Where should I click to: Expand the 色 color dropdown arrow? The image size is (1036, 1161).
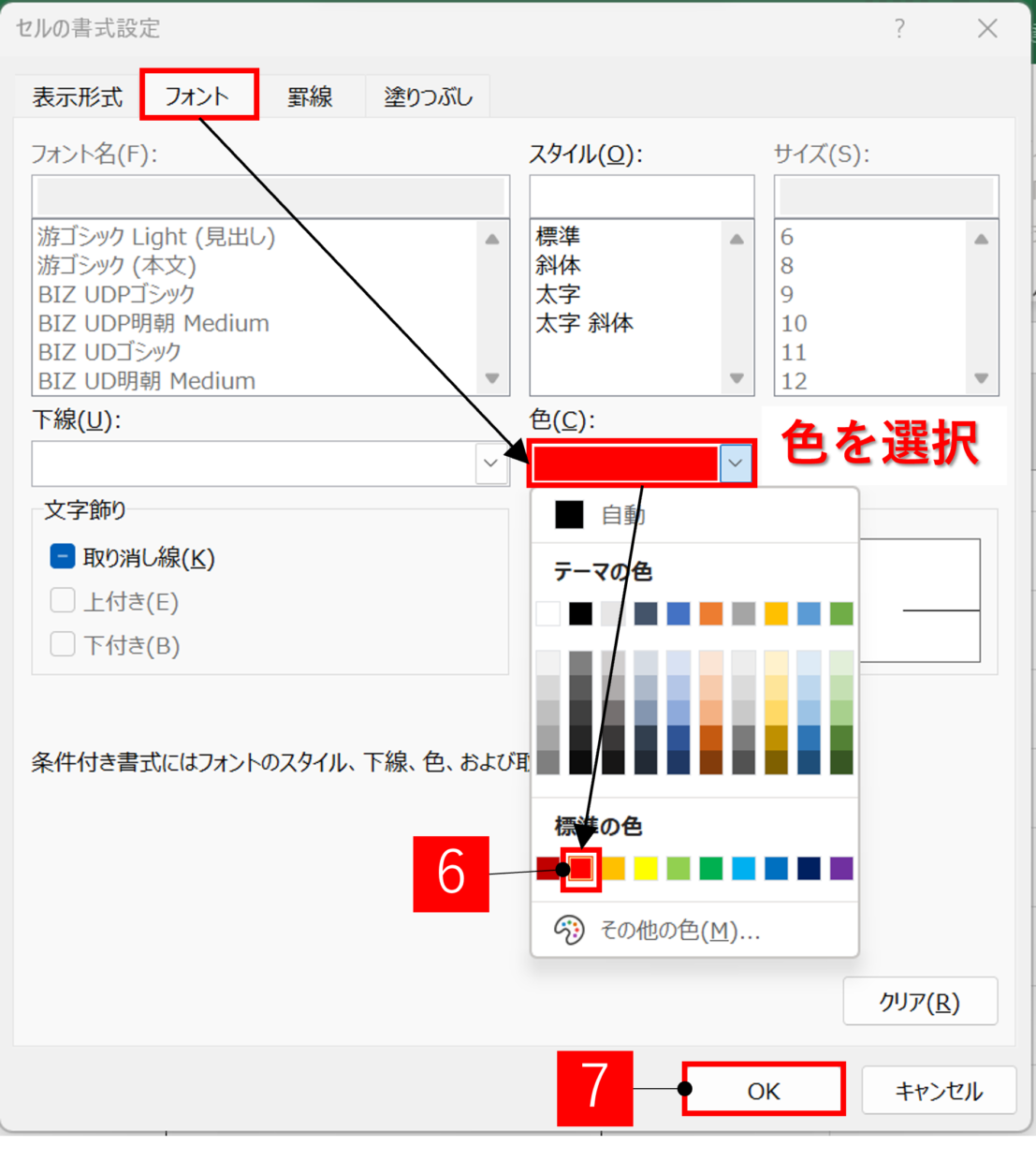[736, 463]
